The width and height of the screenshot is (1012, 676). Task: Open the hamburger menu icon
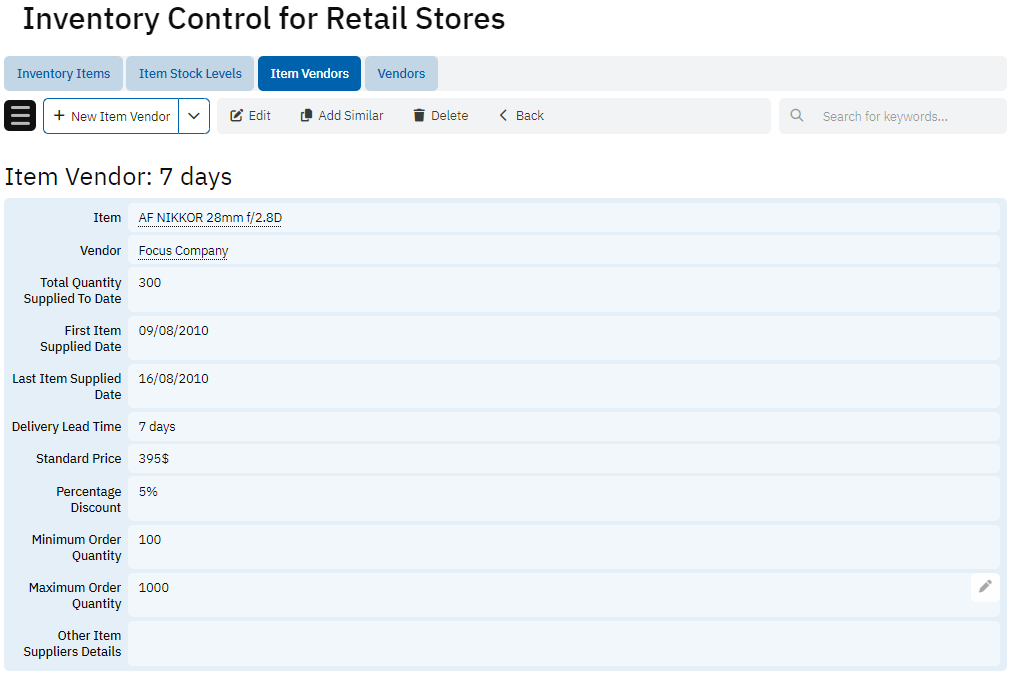20,116
